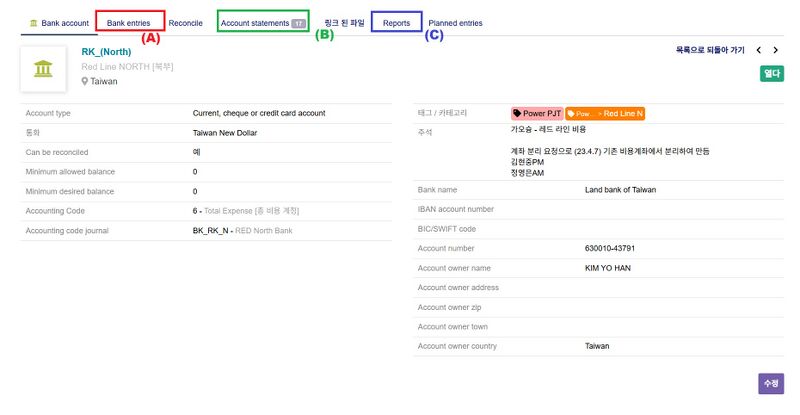The image size is (800, 415).
Task: Click the Red Line NORTH subtitle text
Action: [x=127, y=66]
